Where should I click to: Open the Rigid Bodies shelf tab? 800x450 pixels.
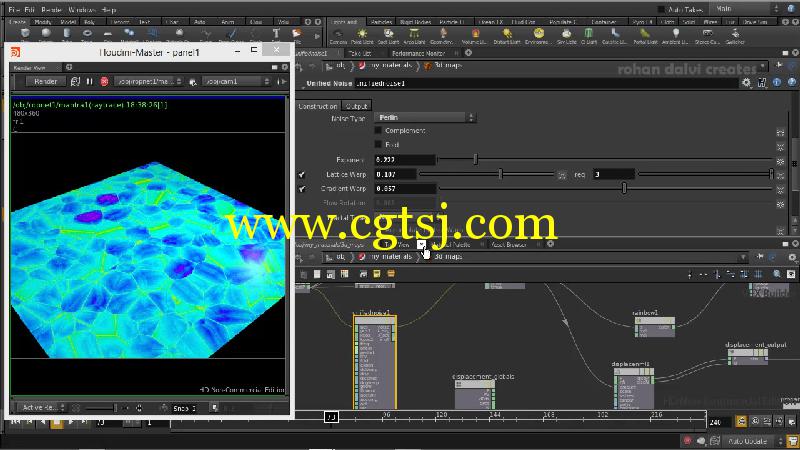(x=415, y=22)
